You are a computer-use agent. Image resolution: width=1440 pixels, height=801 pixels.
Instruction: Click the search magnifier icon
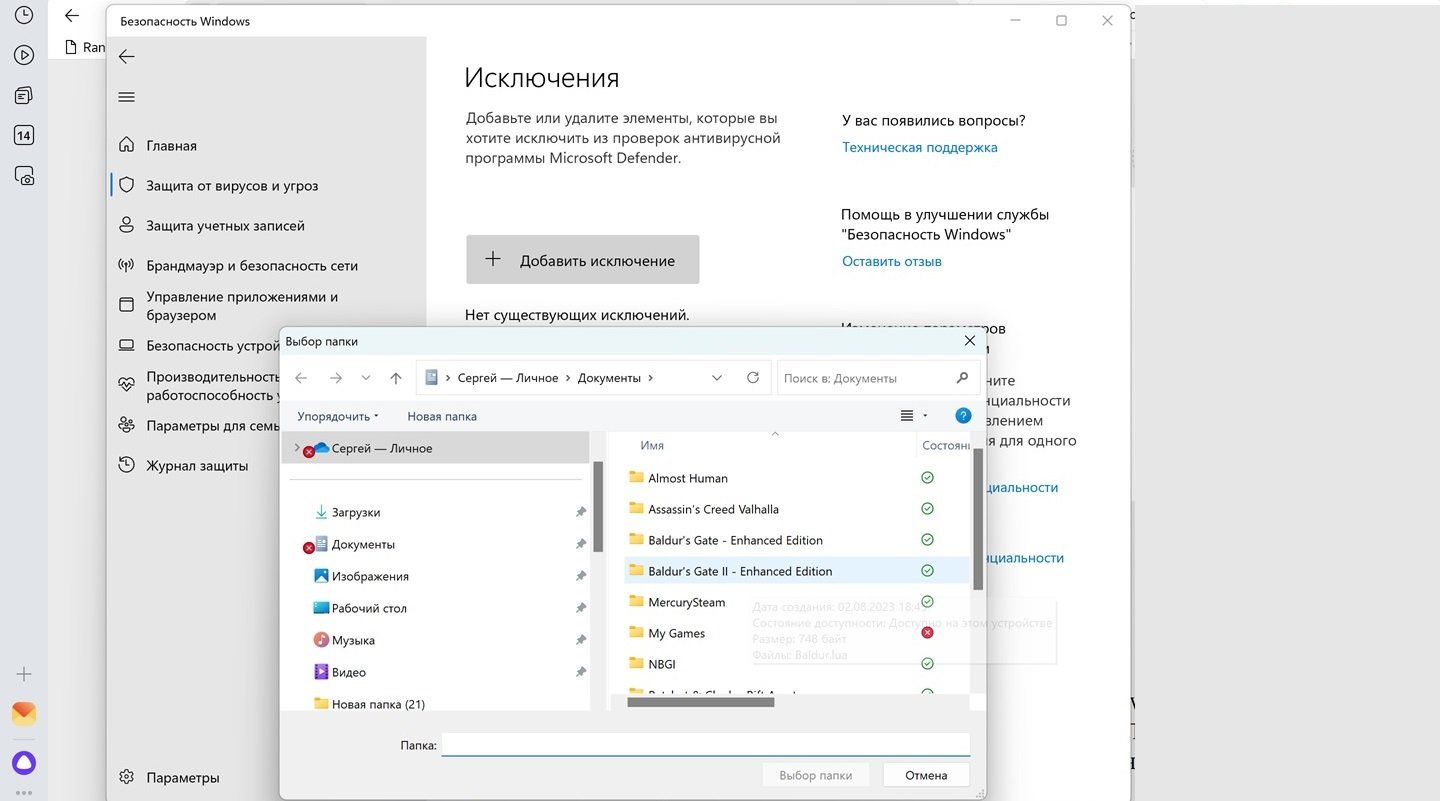(962, 378)
